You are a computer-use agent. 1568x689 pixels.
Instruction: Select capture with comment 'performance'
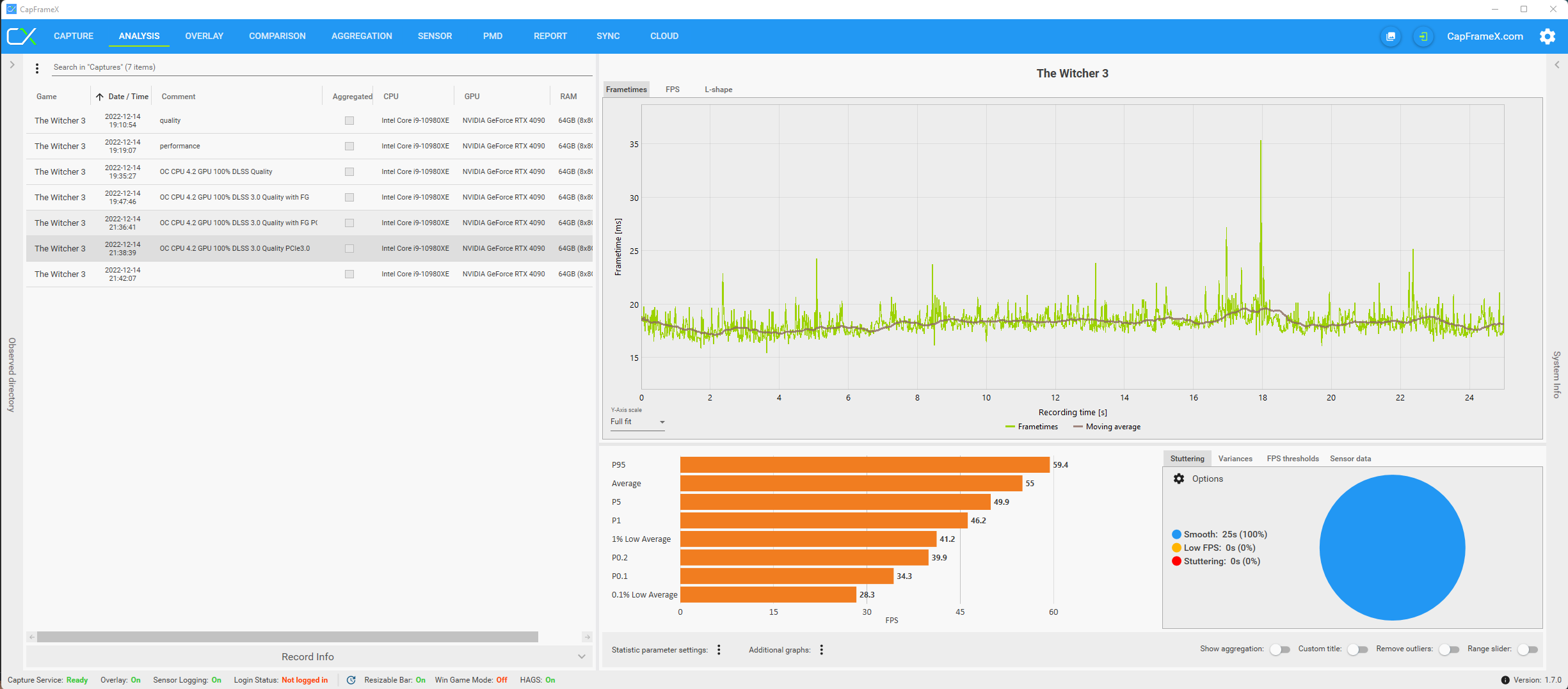(x=309, y=146)
